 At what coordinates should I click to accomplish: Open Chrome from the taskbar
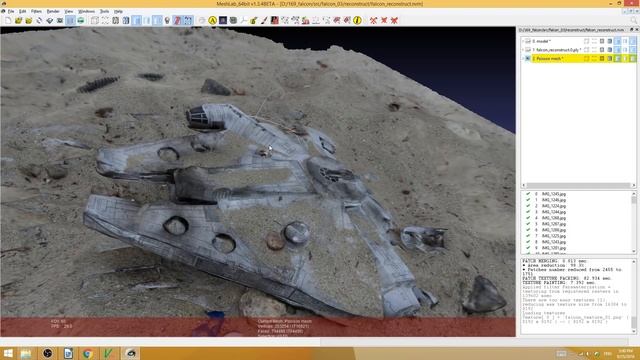tap(87, 353)
